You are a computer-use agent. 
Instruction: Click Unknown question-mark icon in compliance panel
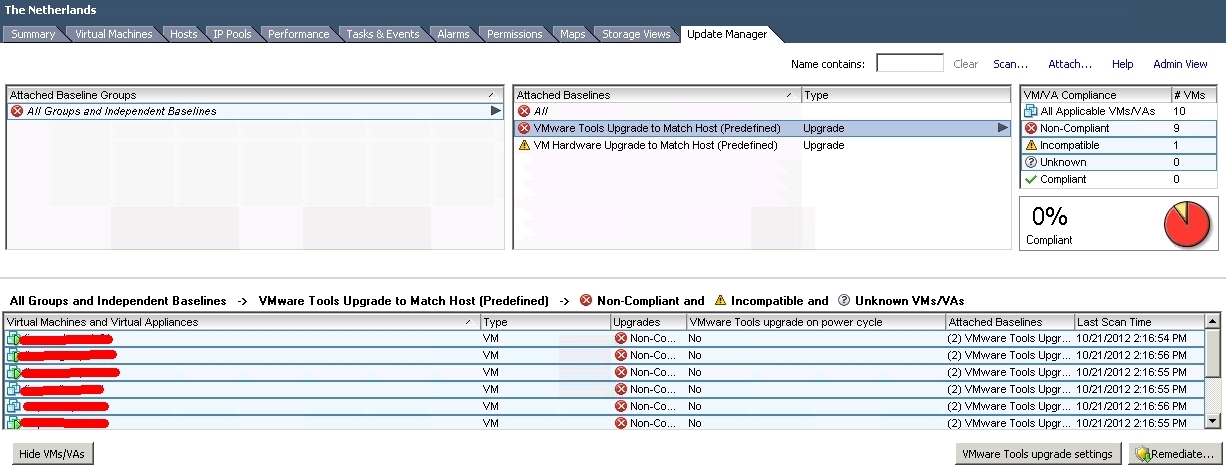click(x=1031, y=162)
